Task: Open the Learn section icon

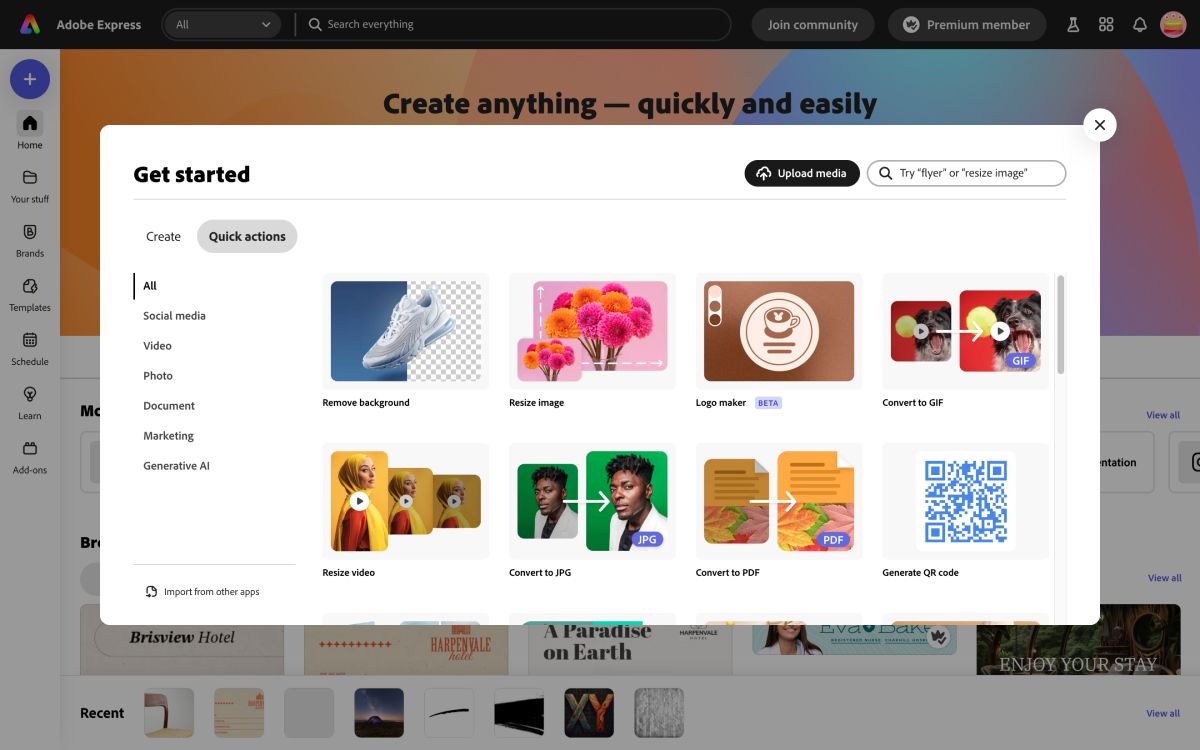Action: pos(29,399)
